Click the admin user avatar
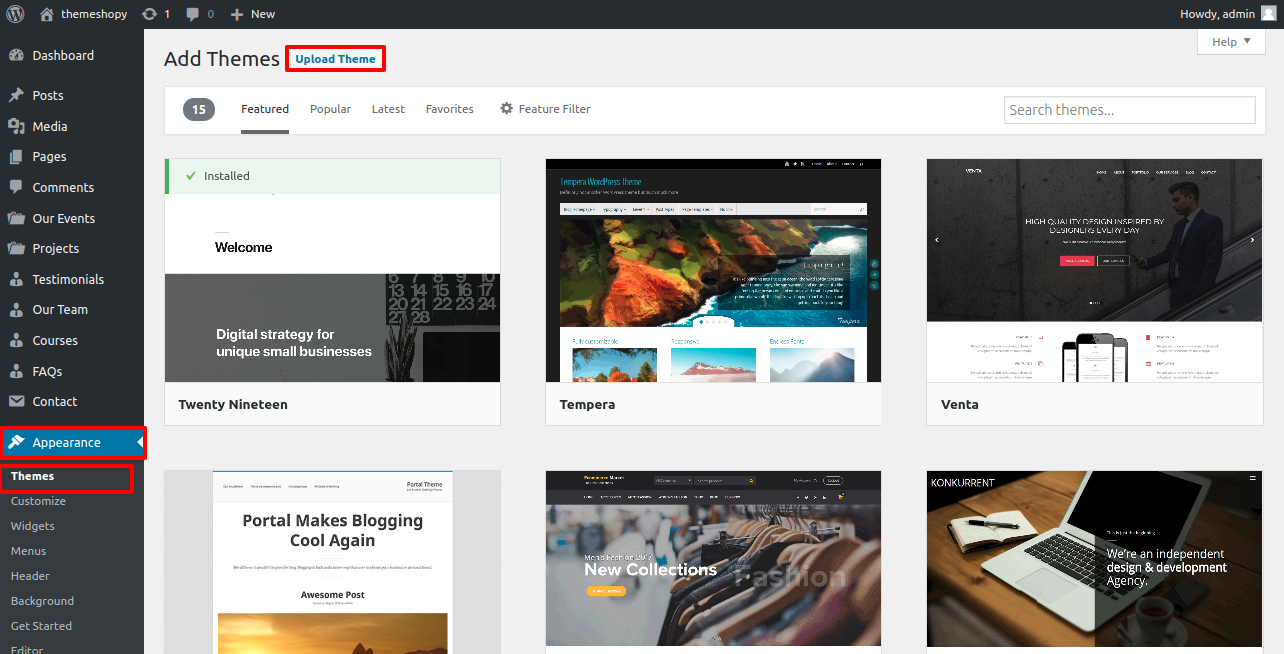1284x654 pixels. coord(1268,14)
